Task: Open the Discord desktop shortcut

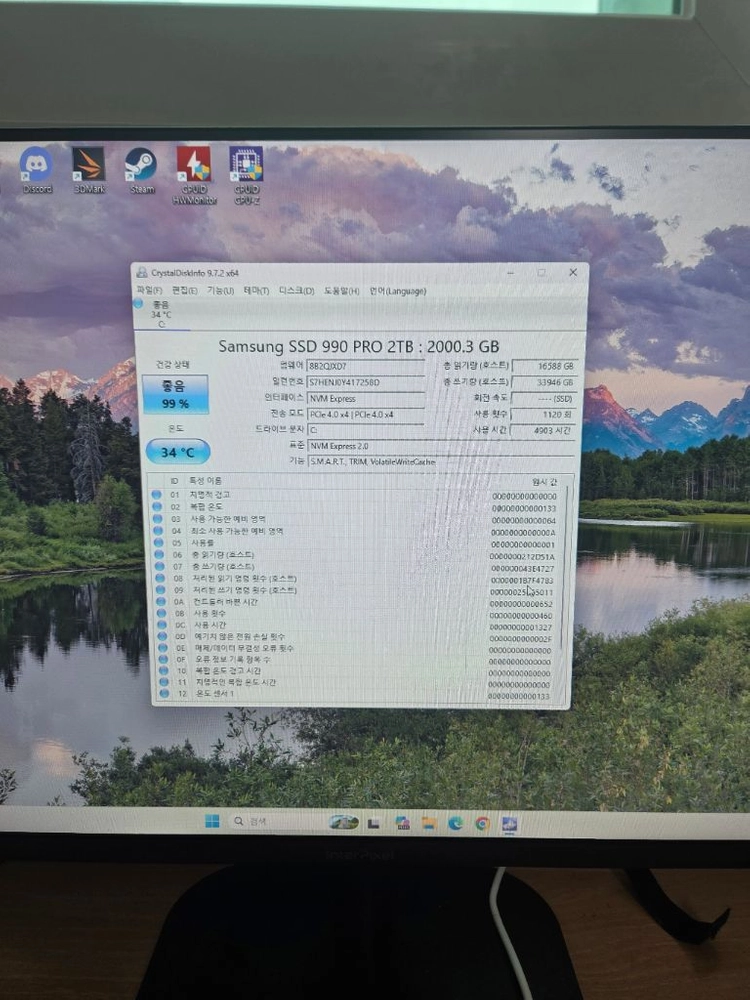Action: tap(36, 170)
